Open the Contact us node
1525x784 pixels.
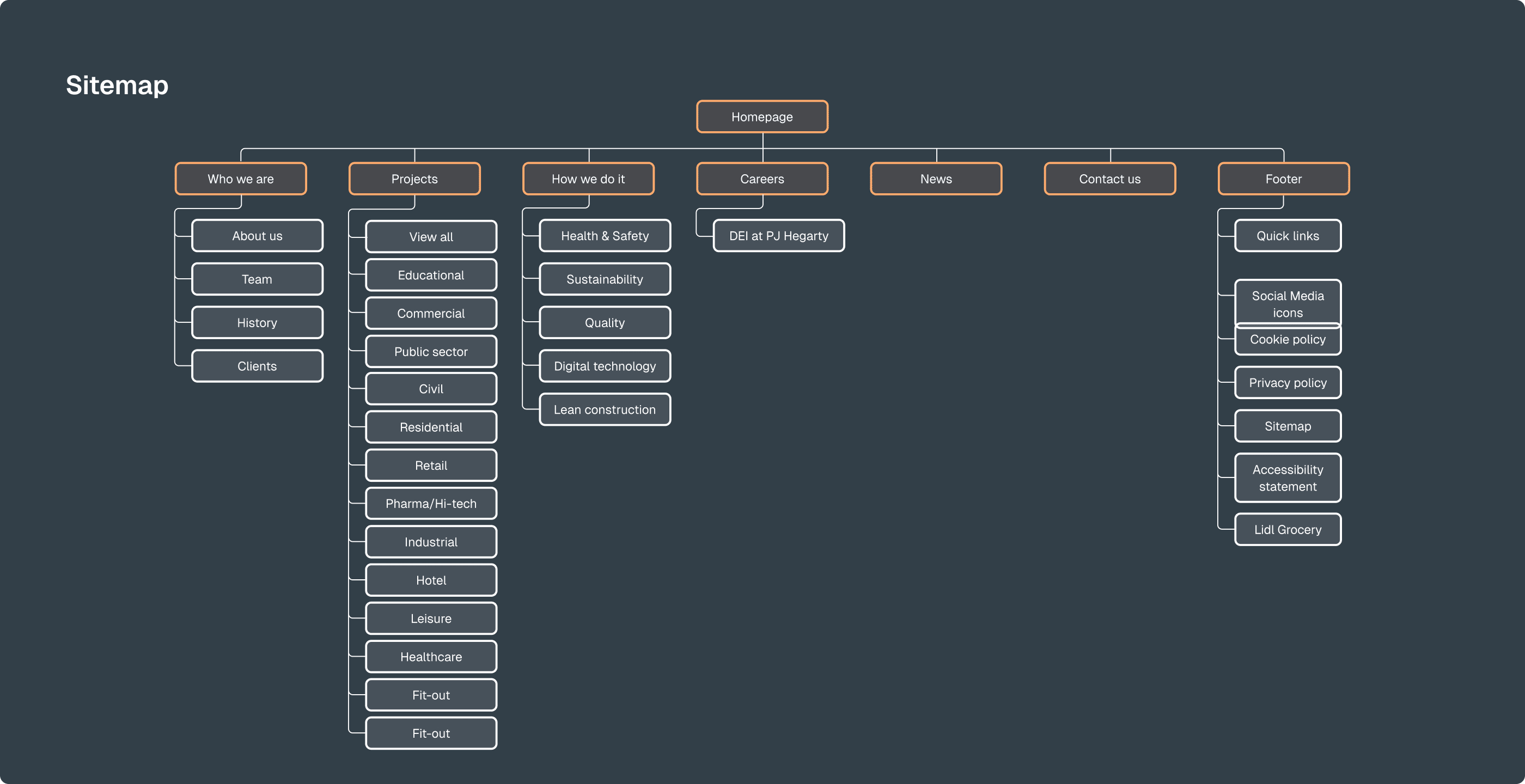[x=1109, y=179]
